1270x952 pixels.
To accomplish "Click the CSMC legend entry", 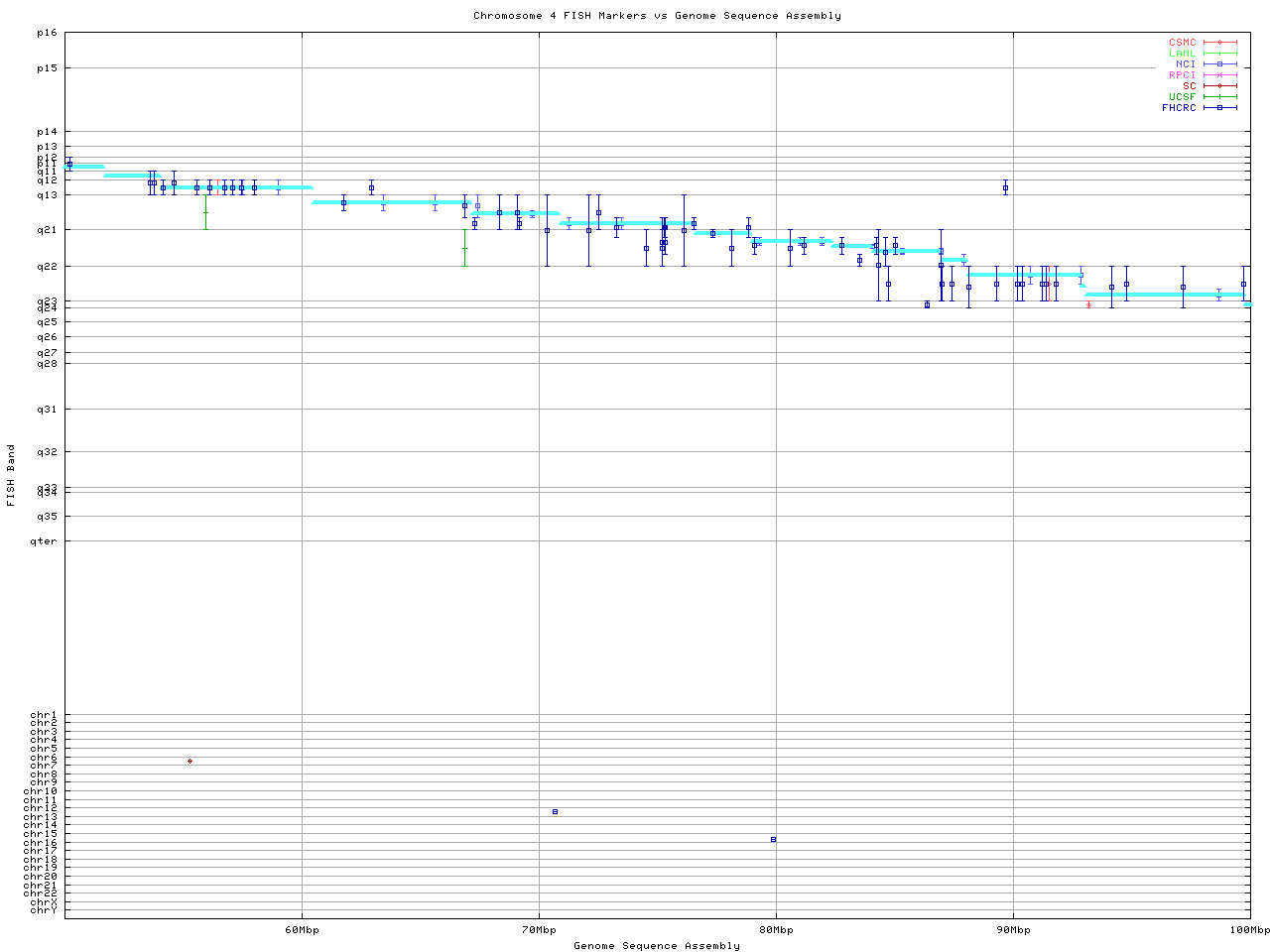I will [1183, 43].
